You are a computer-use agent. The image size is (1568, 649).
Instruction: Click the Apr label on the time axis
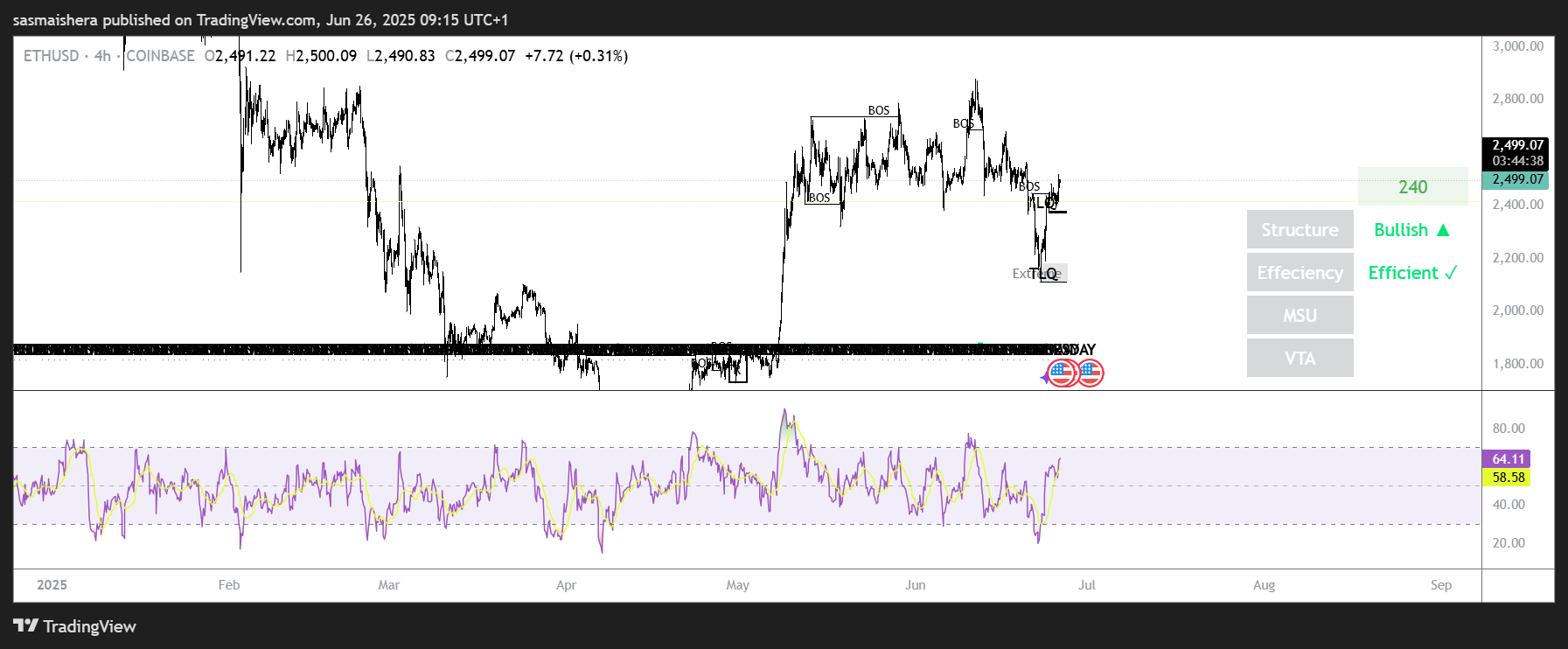566,585
